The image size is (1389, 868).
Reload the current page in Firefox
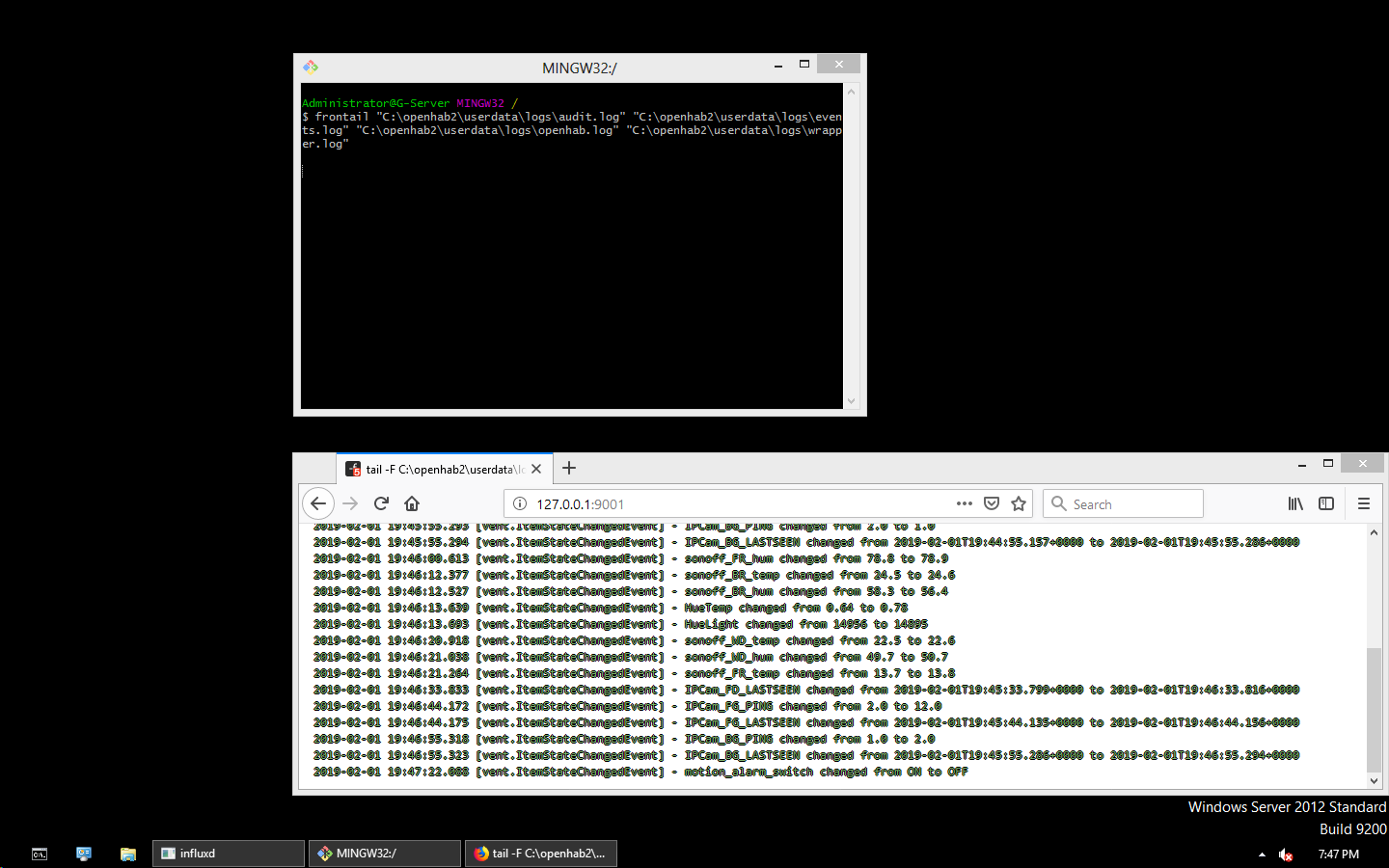coord(381,503)
